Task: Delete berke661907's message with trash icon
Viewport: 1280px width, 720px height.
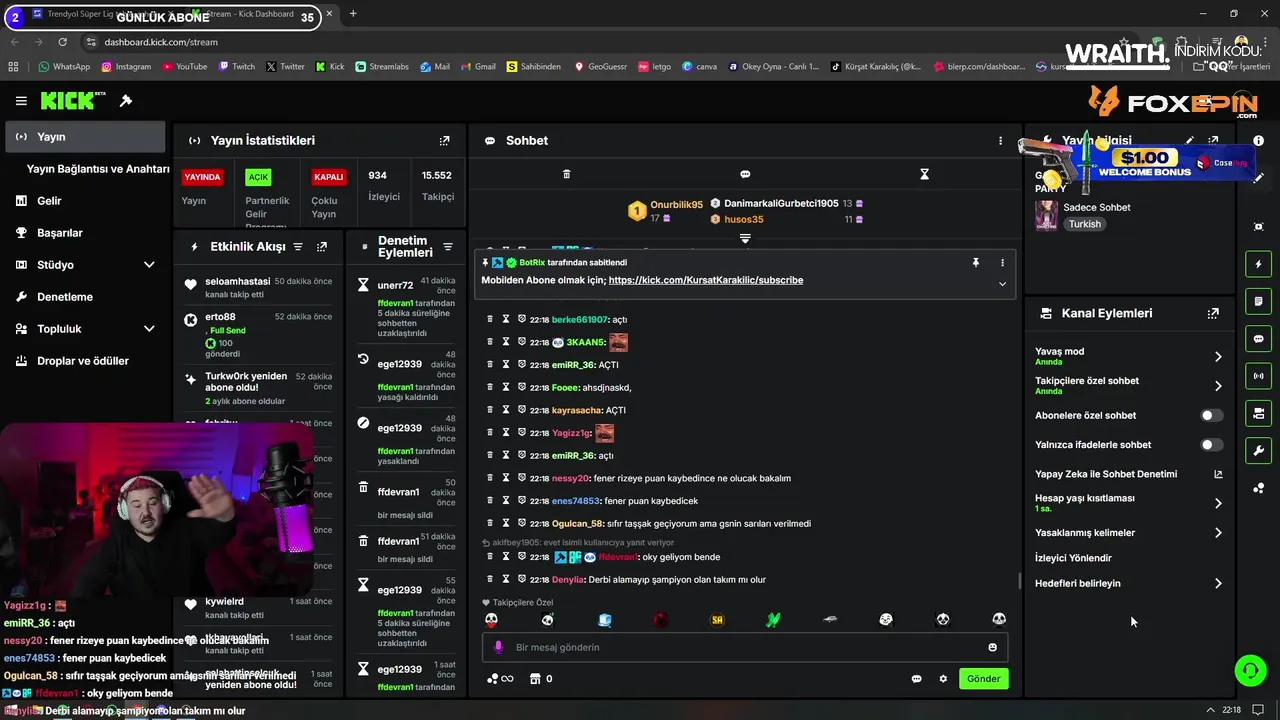Action: [490, 319]
